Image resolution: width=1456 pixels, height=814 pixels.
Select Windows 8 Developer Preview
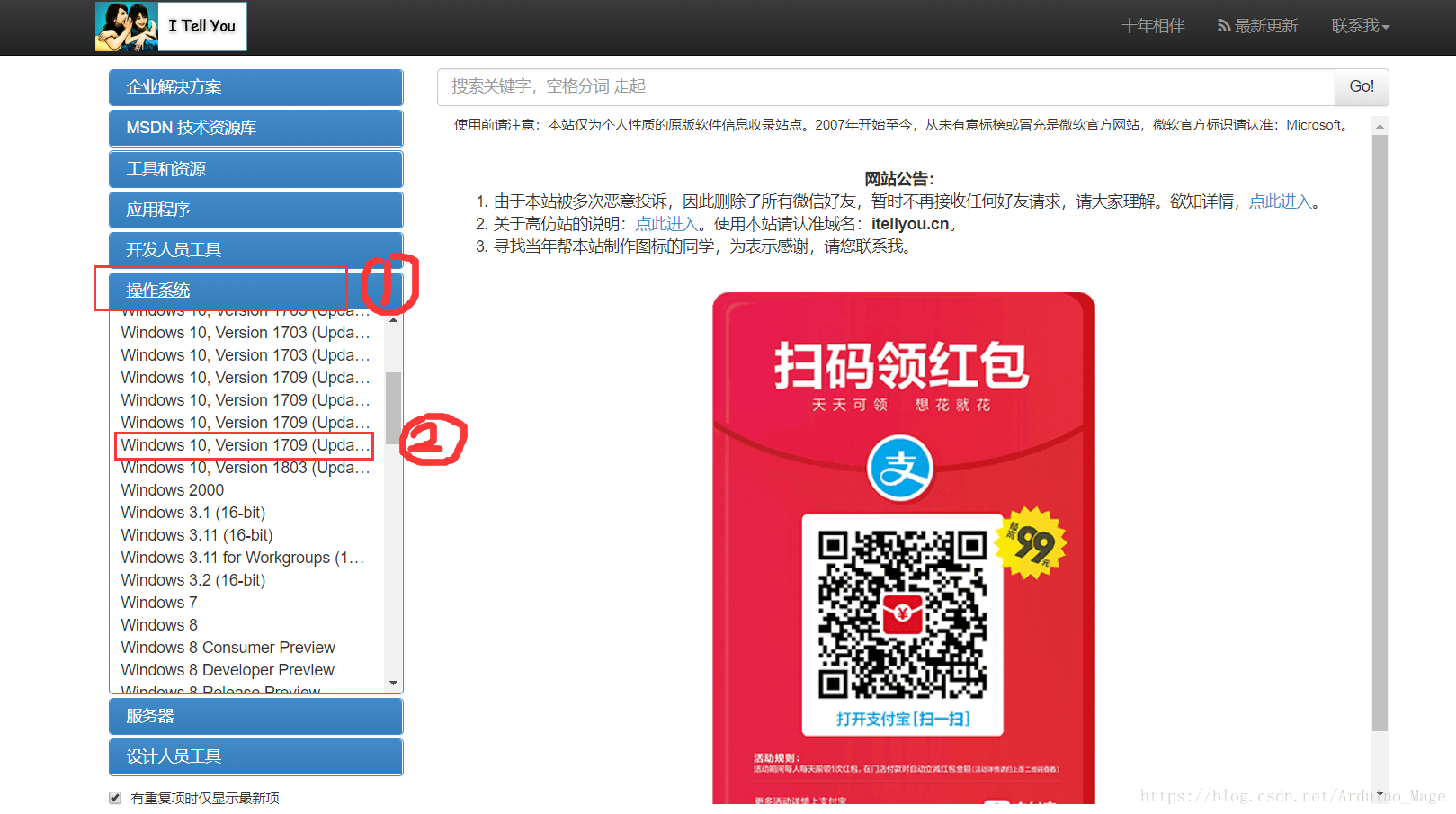point(228,670)
